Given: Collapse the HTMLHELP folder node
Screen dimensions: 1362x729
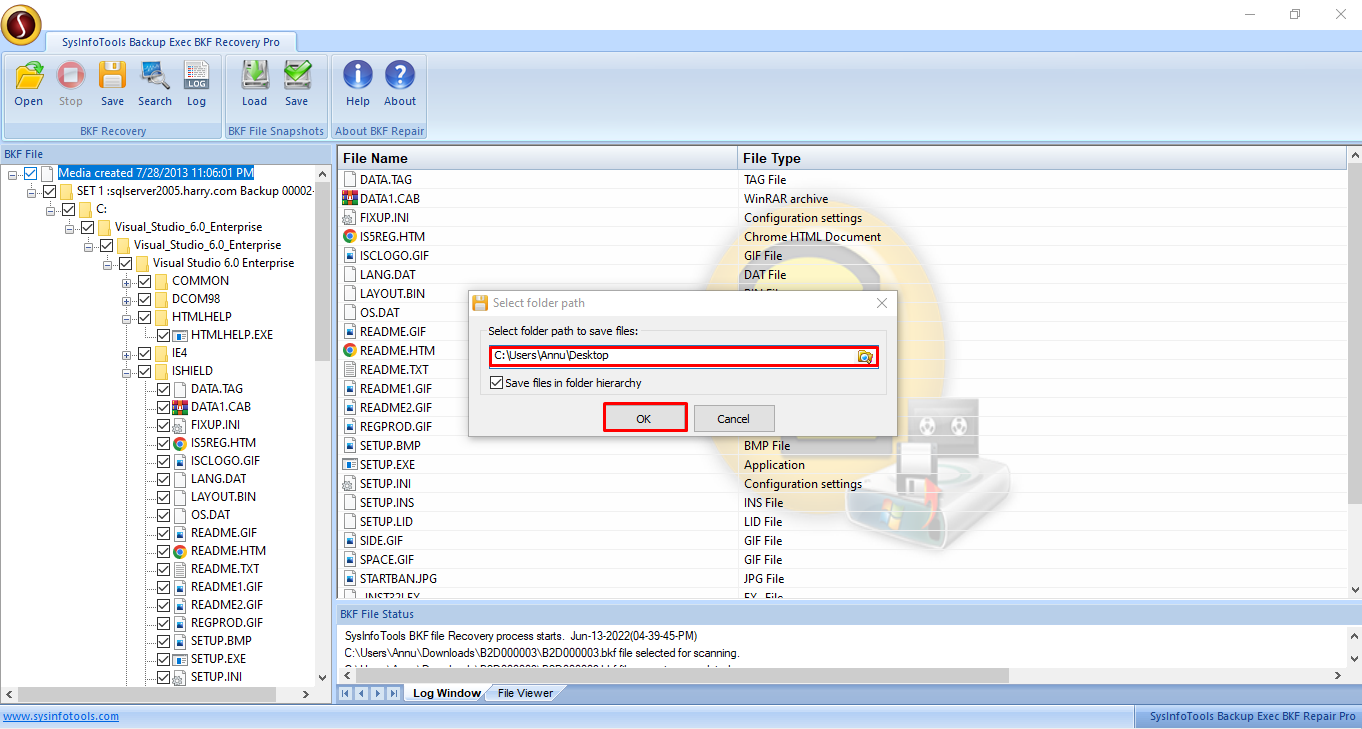Looking at the screenshot, I should [127, 318].
